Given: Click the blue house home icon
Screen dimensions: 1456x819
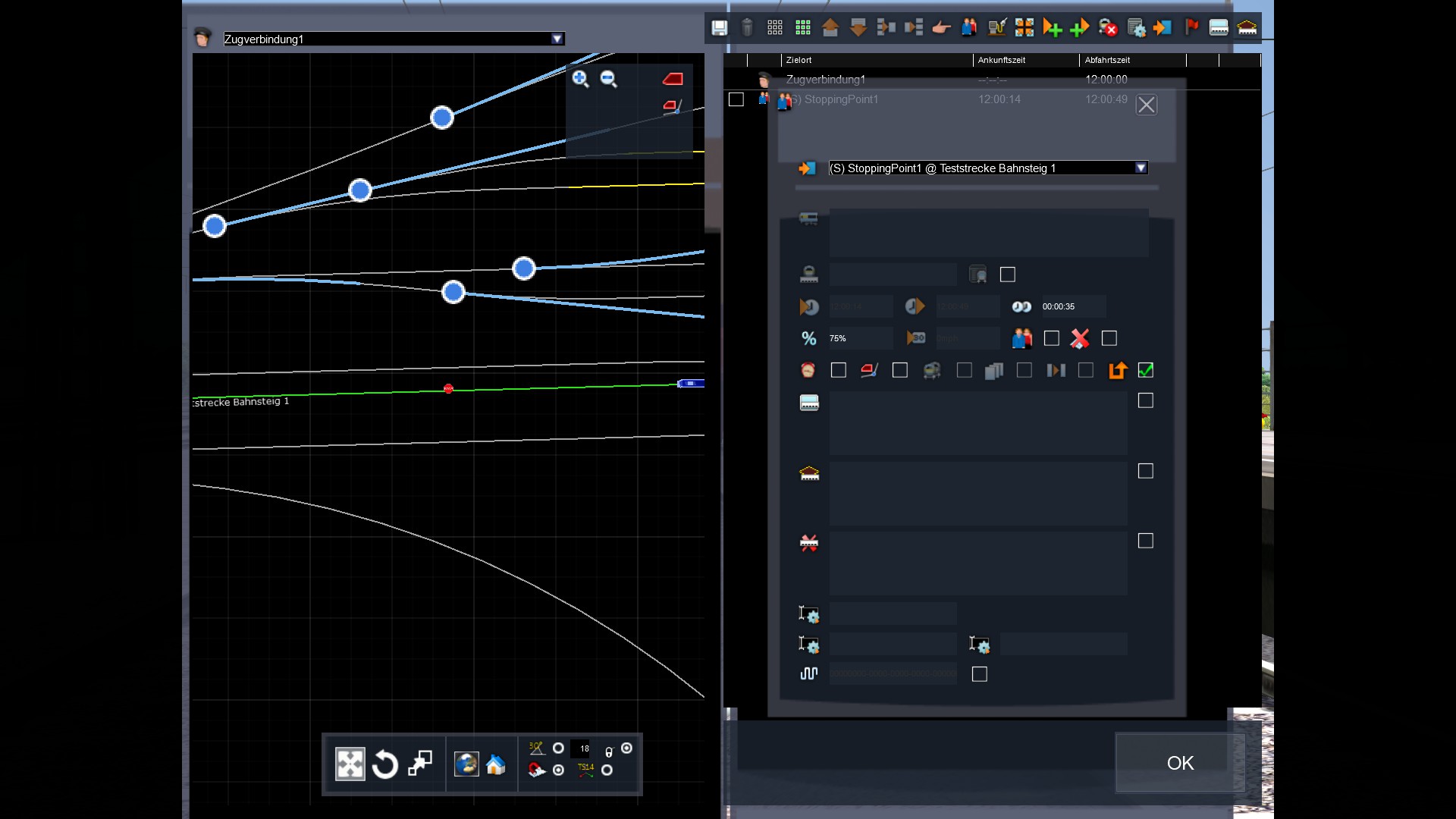Looking at the screenshot, I should click(x=496, y=764).
